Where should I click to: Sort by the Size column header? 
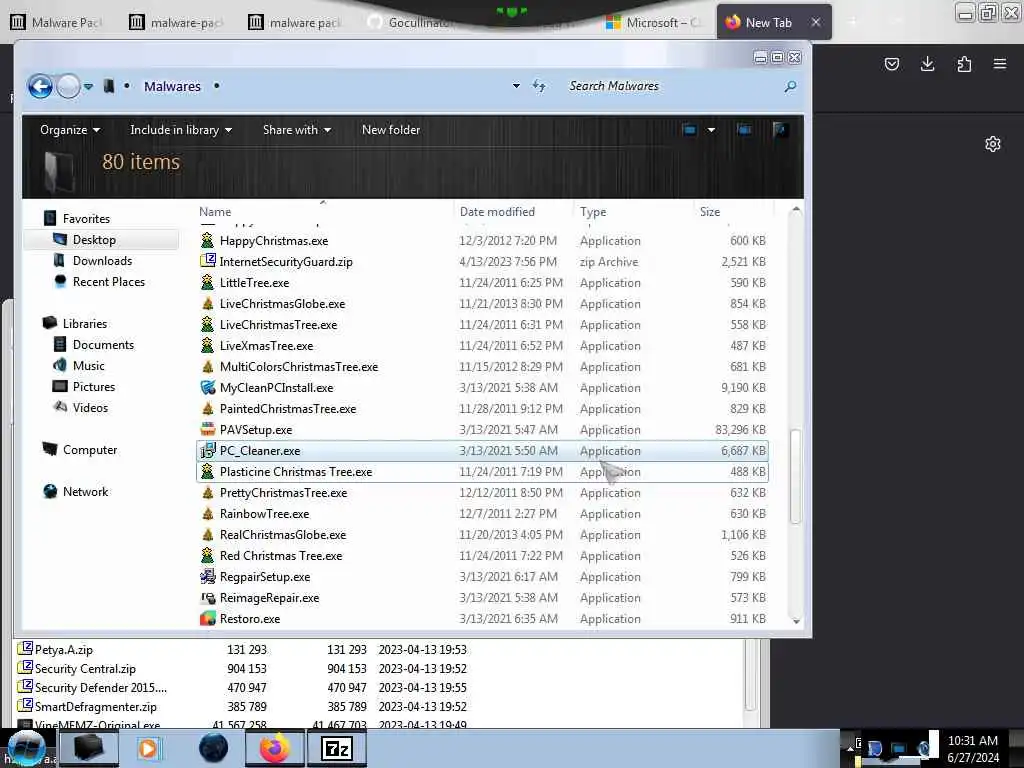point(710,212)
